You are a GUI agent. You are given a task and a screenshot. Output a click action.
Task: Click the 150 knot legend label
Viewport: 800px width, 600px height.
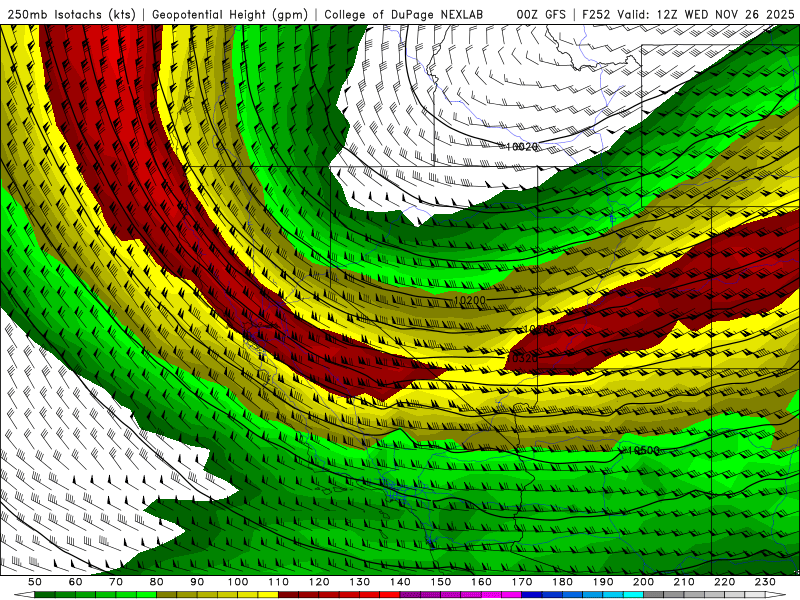(441, 582)
